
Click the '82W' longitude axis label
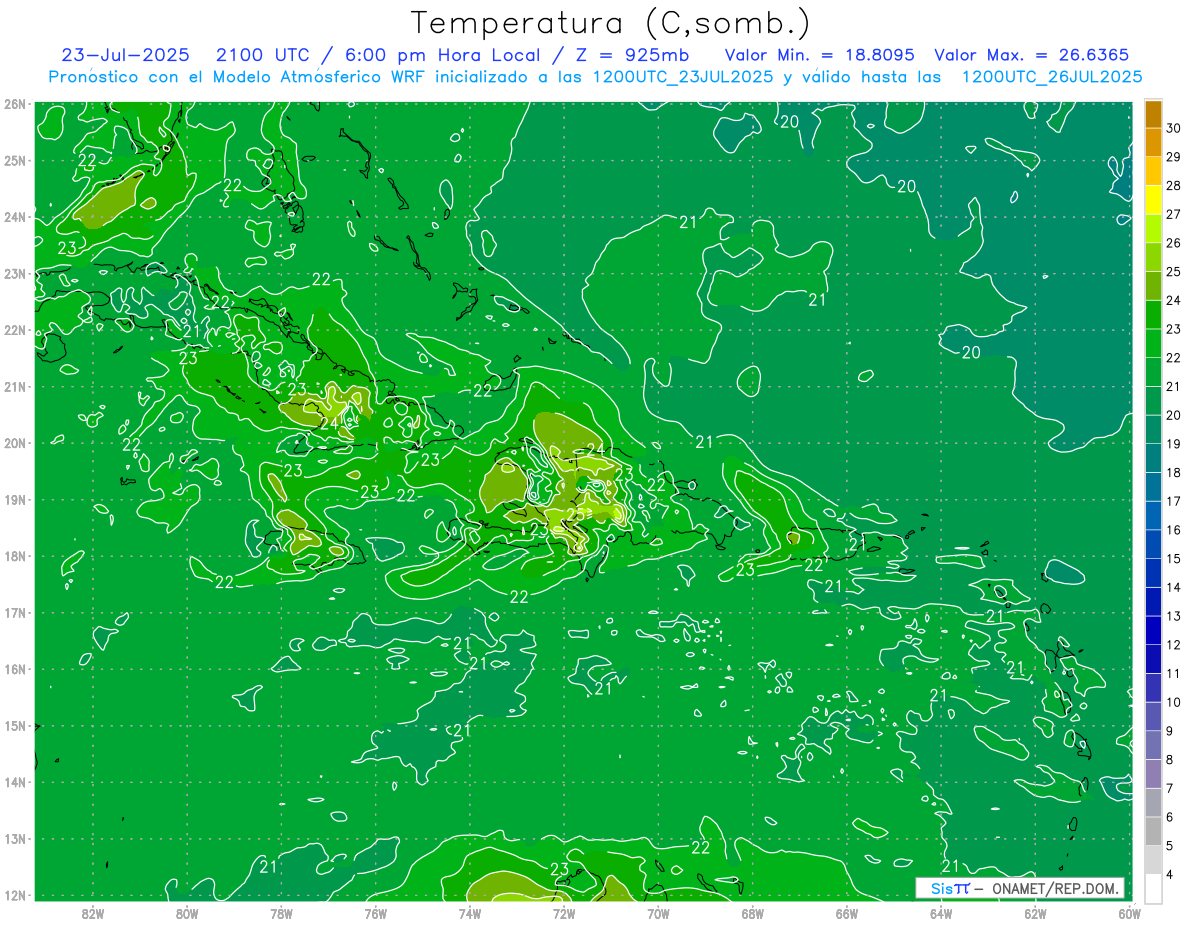click(x=93, y=913)
